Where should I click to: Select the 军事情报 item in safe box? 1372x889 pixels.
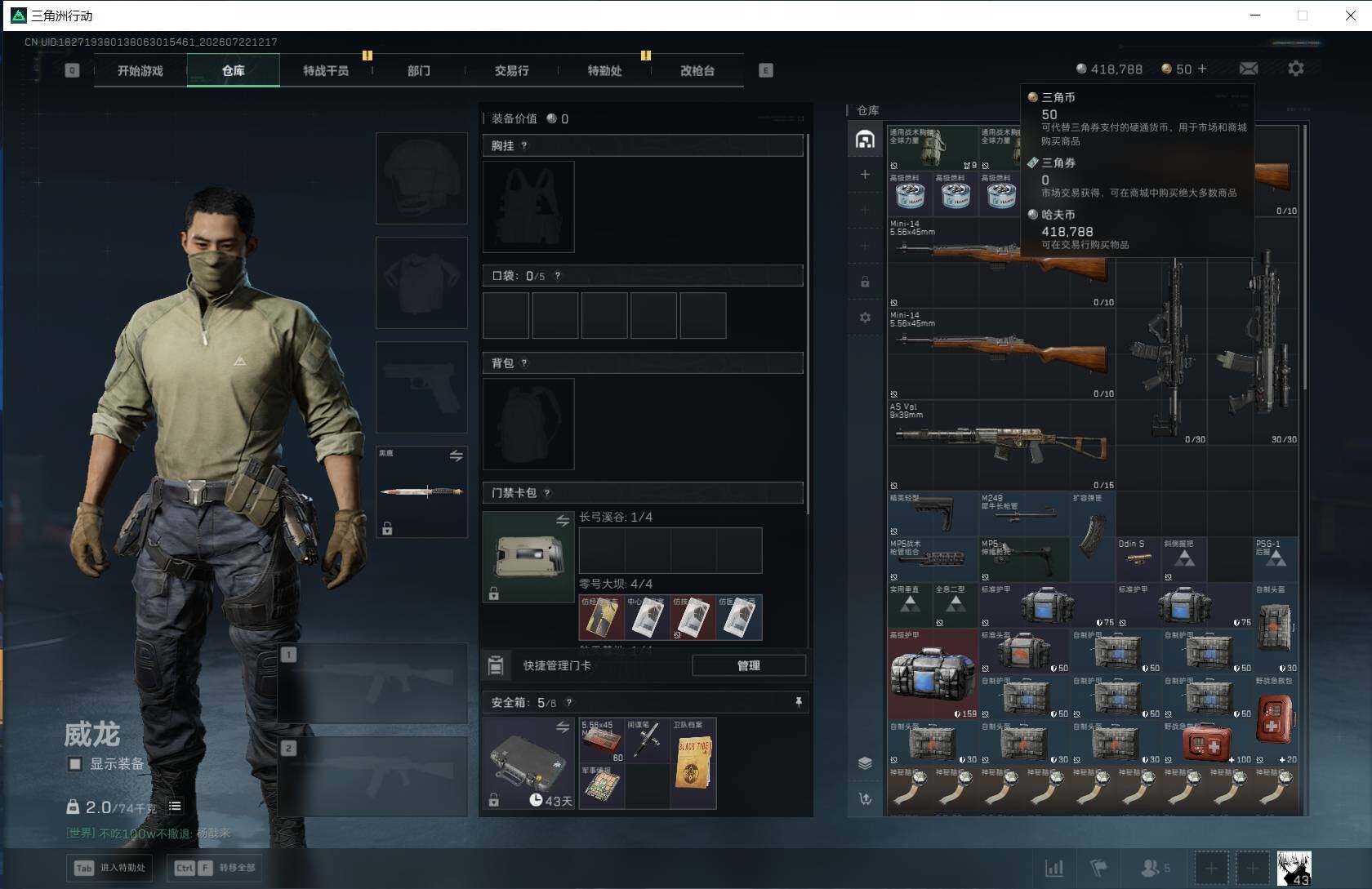[602, 786]
